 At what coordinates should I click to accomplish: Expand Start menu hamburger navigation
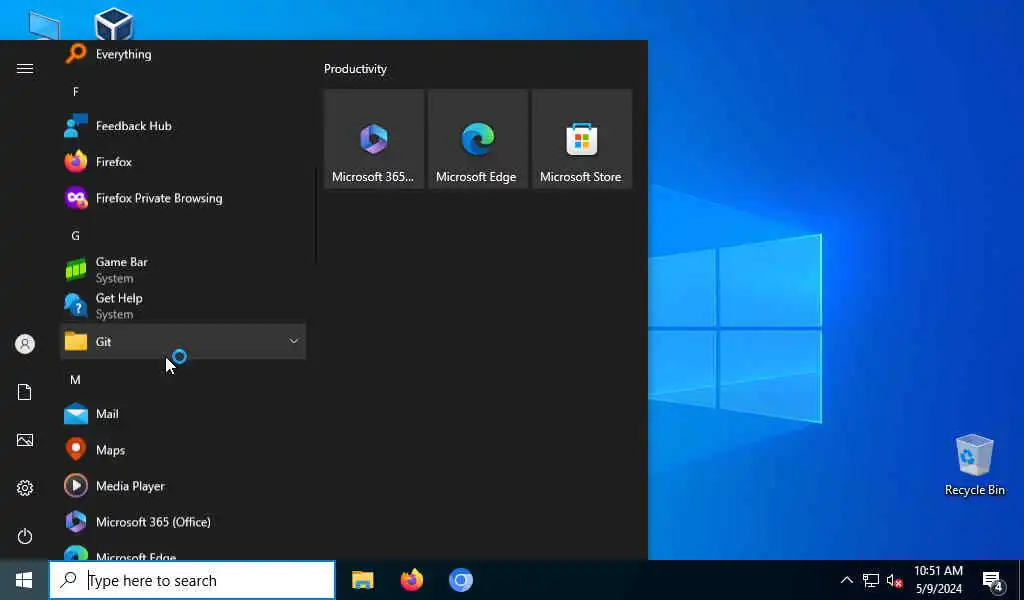tap(25, 69)
